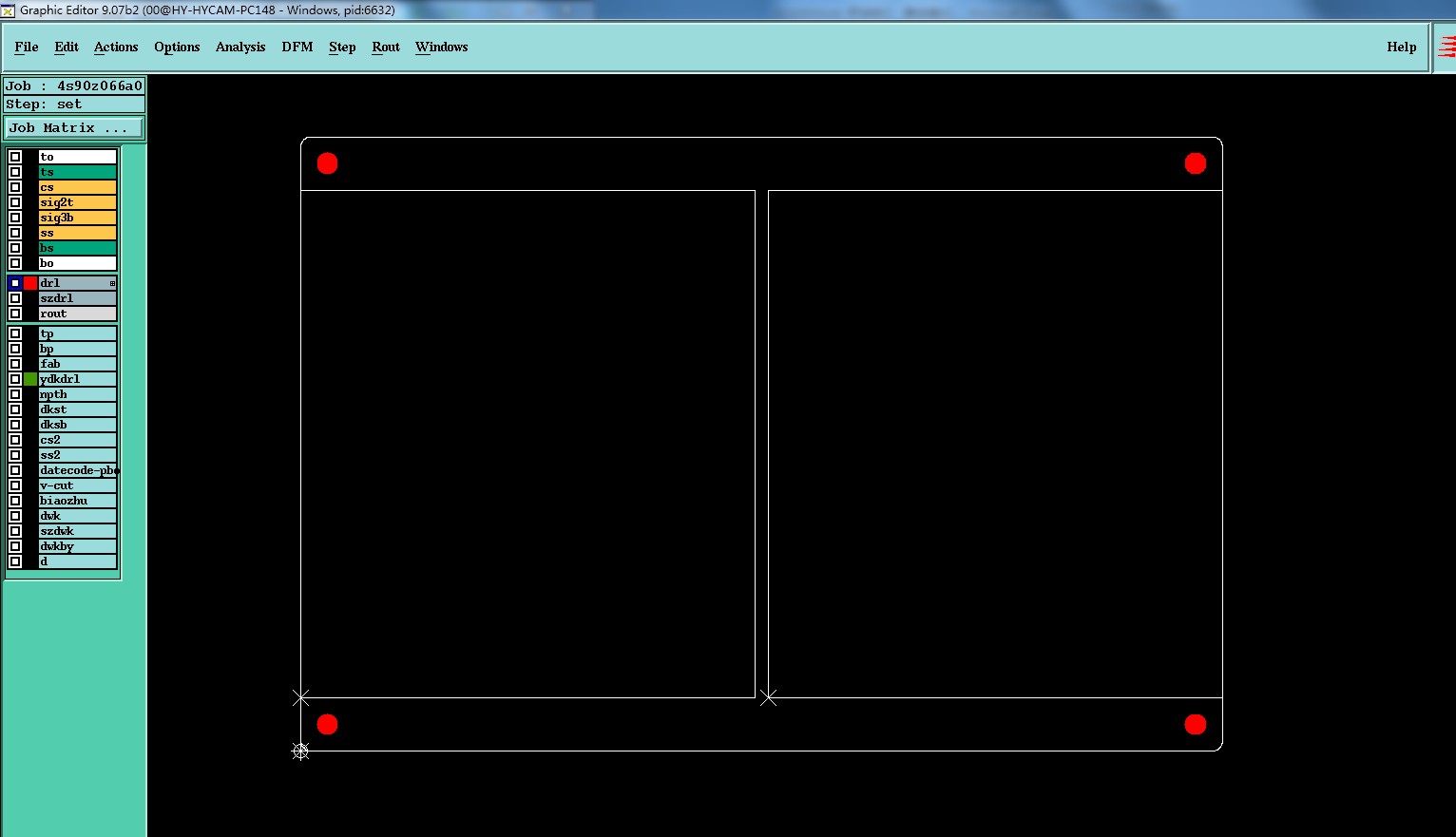1456x837 pixels.
Task: Click the origin crosshair marker on canvas
Action: [300, 751]
